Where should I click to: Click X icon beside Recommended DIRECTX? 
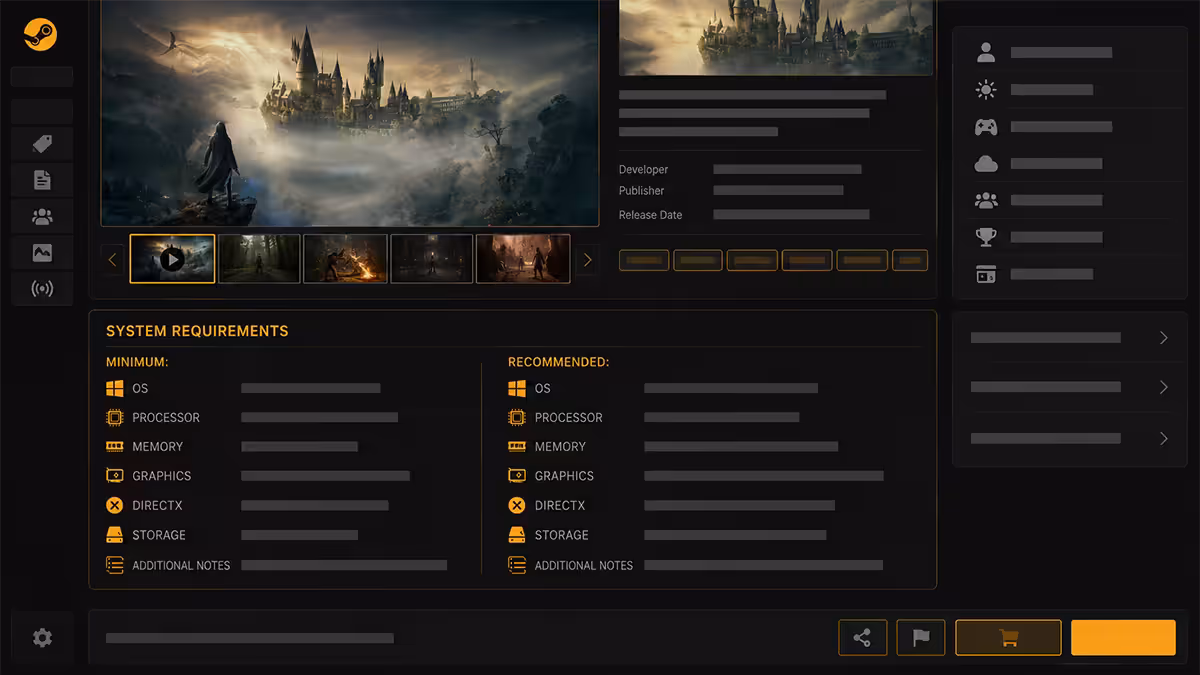click(517, 505)
